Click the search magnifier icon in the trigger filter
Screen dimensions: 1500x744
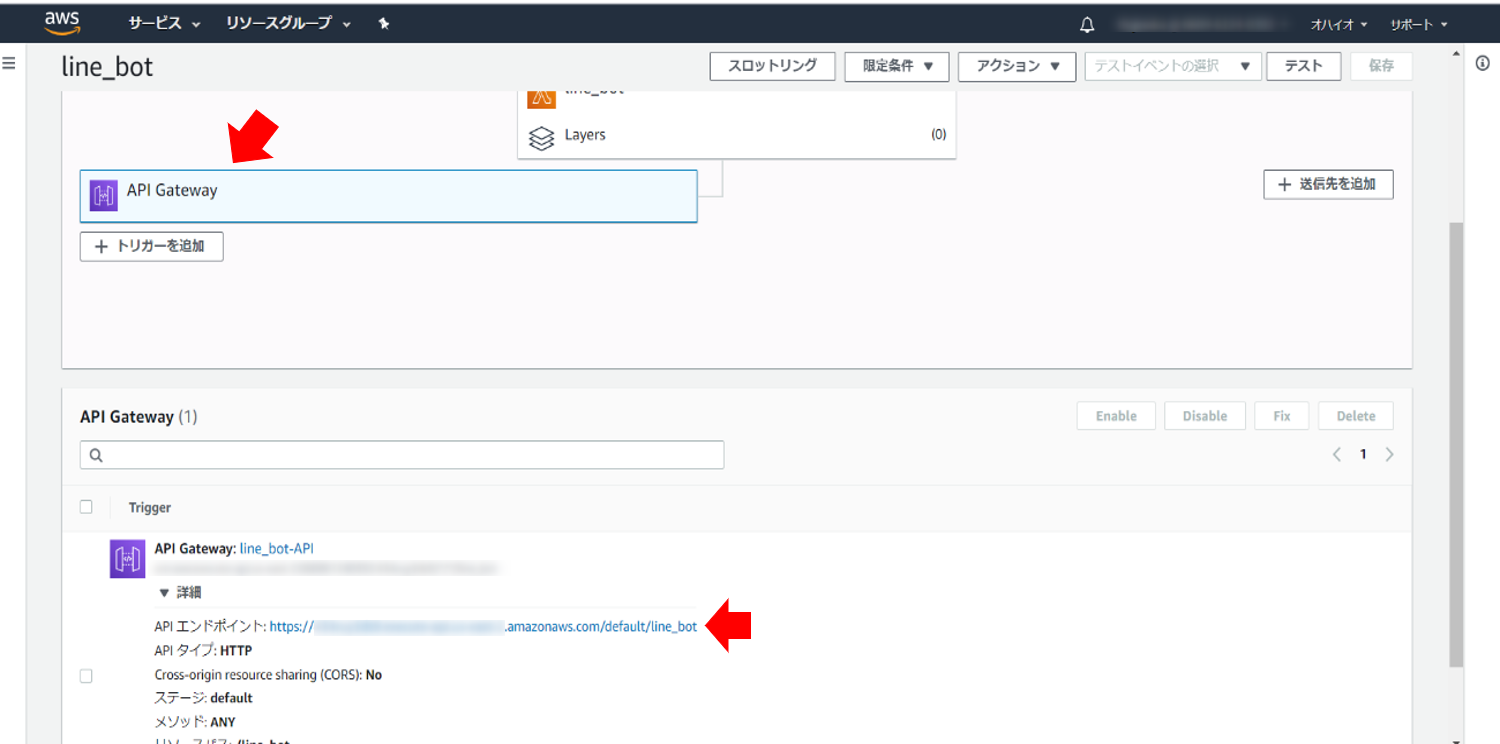click(x=96, y=455)
